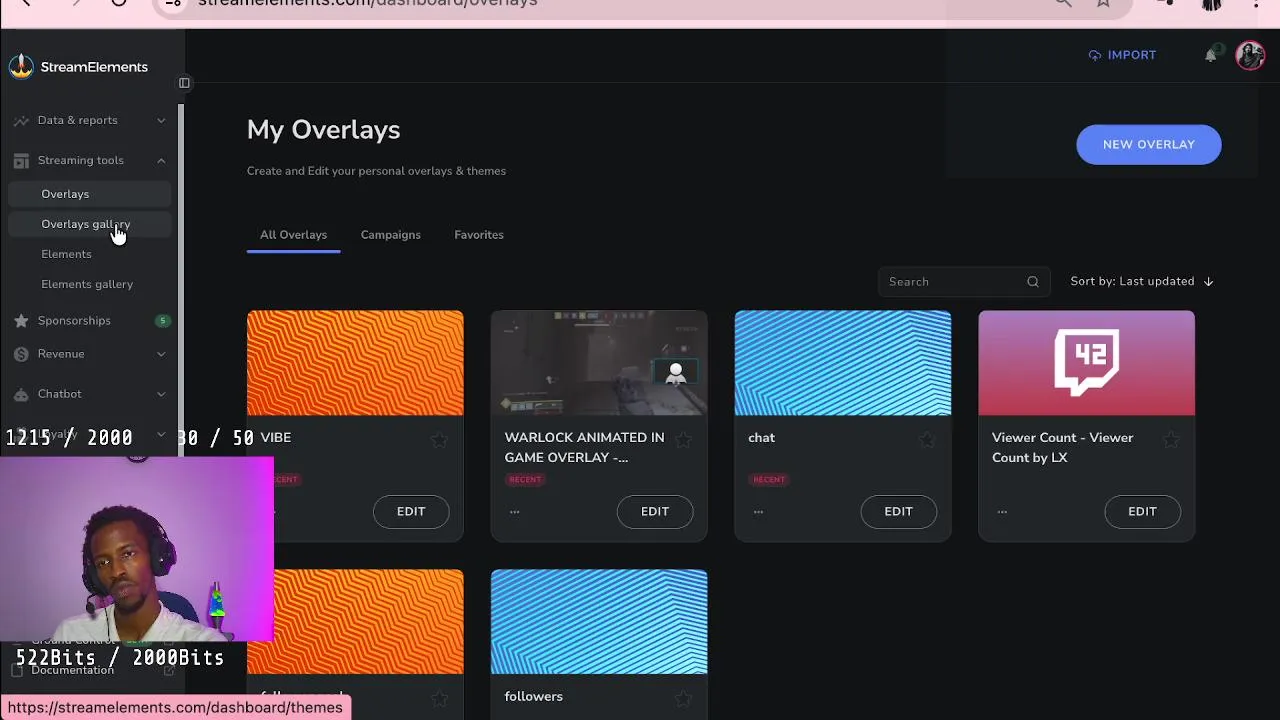Screen dimensions: 1280x720
Task: Click the Import cloud icon
Action: [x=1094, y=55]
